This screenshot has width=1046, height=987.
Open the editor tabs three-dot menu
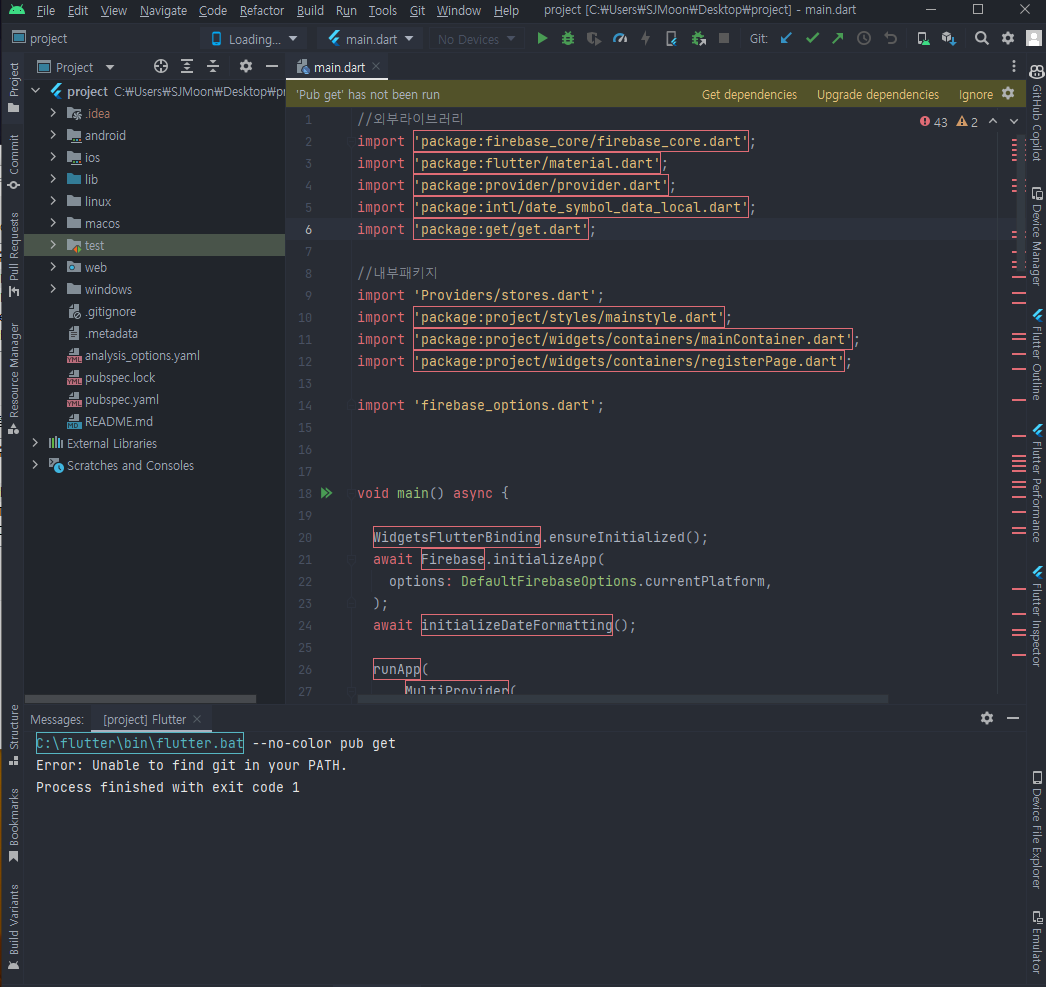(1013, 66)
